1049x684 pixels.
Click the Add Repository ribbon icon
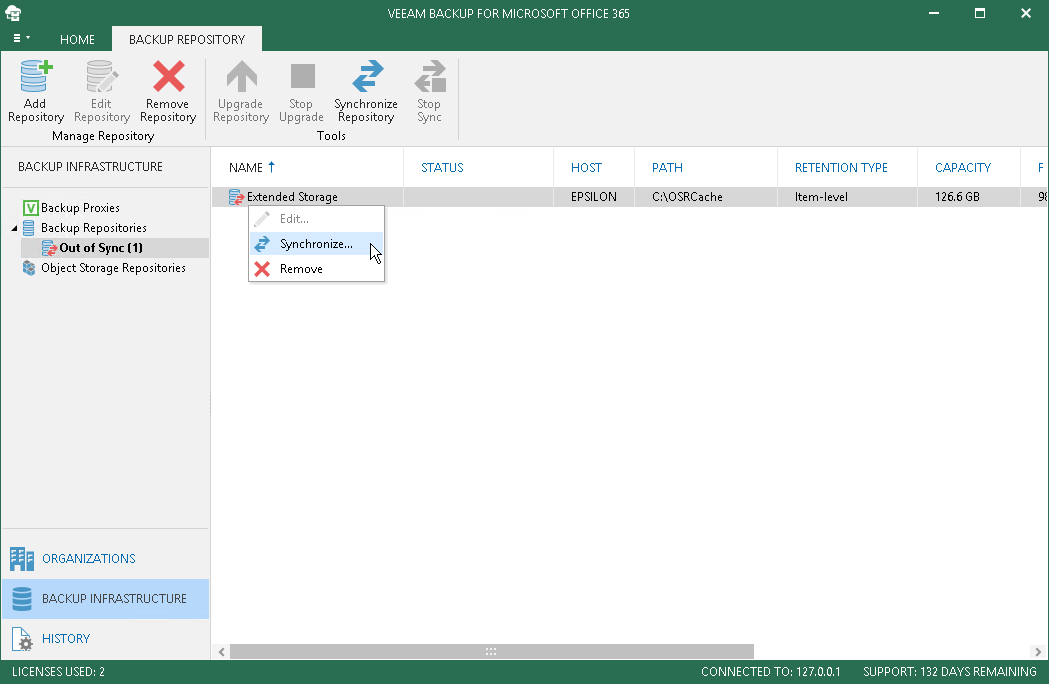tap(35, 76)
